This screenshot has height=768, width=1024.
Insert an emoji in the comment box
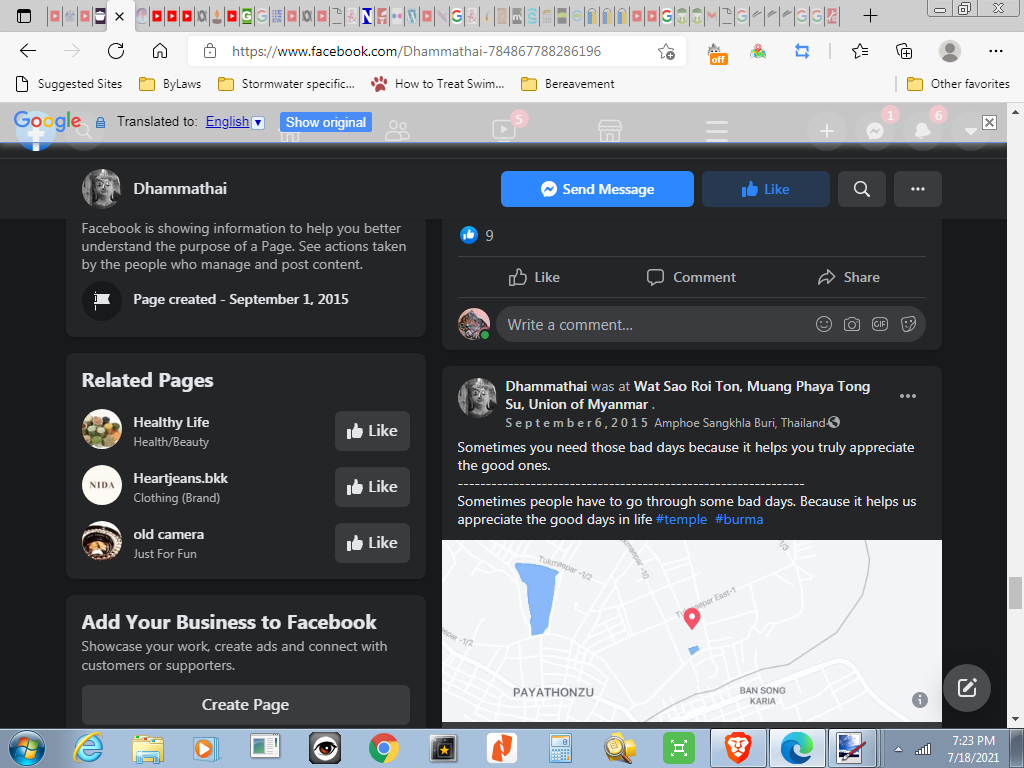click(824, 324)
